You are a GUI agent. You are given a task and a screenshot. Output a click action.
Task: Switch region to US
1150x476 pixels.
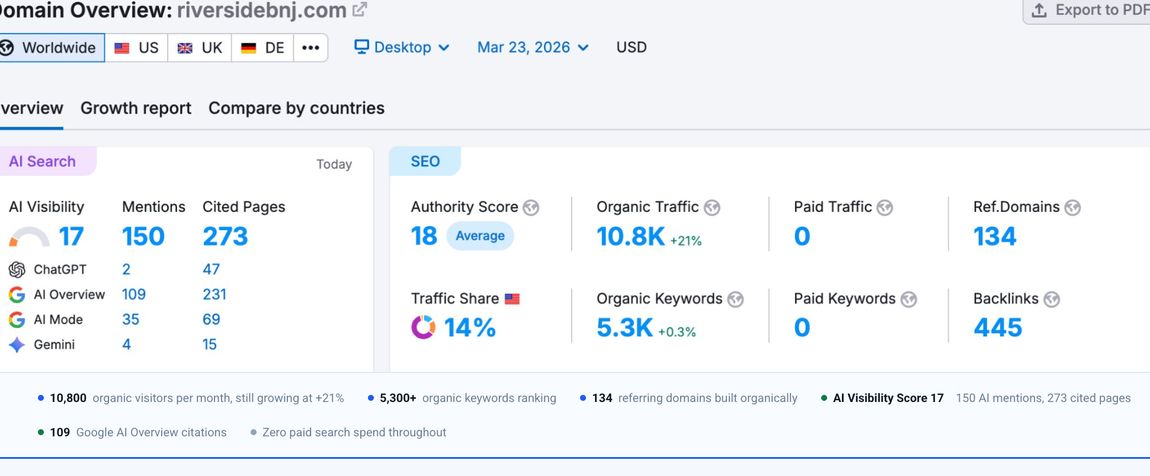(136, 48)
